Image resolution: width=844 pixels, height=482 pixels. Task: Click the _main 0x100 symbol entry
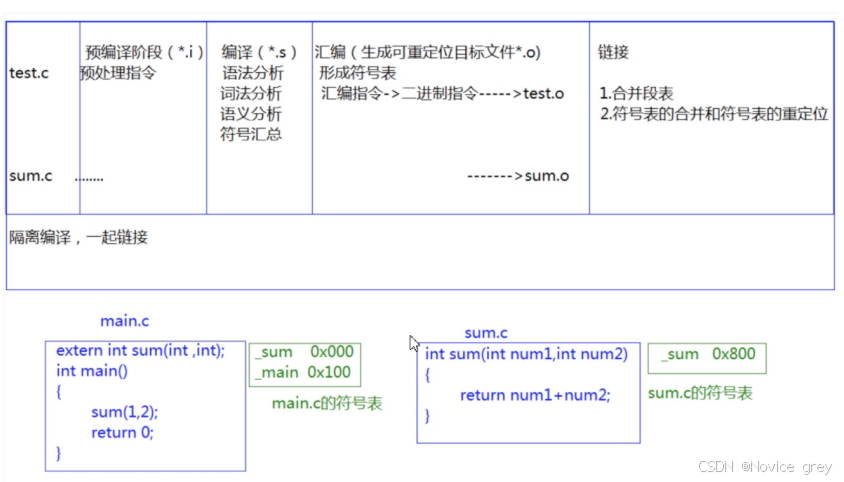point(303,372)
